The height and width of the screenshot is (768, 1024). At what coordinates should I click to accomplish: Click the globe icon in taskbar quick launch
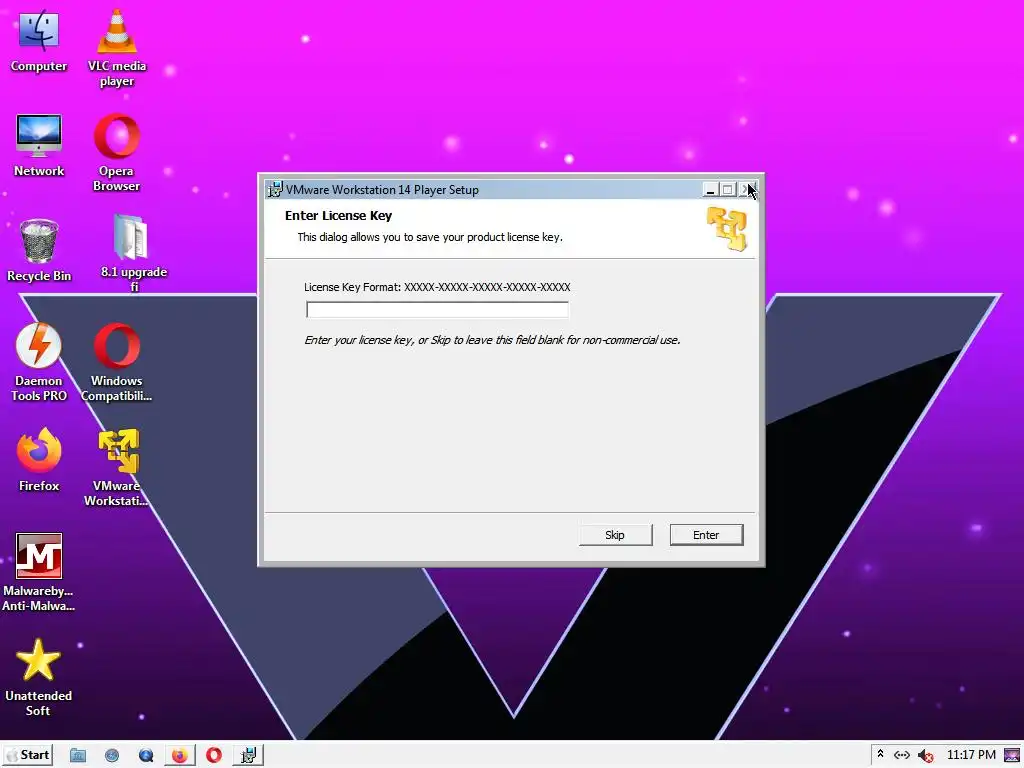[112, 756]
